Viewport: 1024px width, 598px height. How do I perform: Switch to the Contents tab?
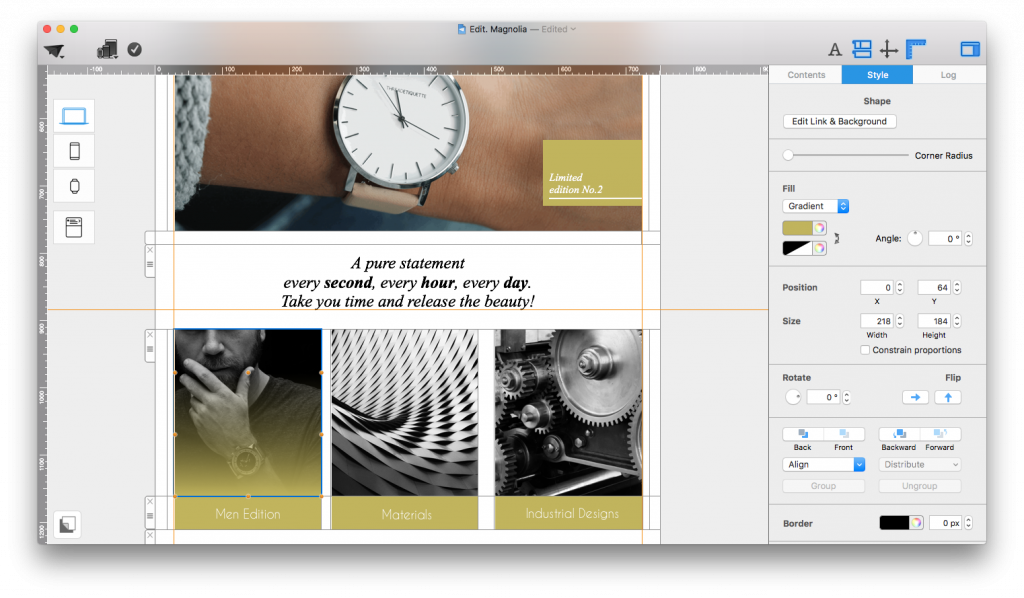click(x=806, y=75)
